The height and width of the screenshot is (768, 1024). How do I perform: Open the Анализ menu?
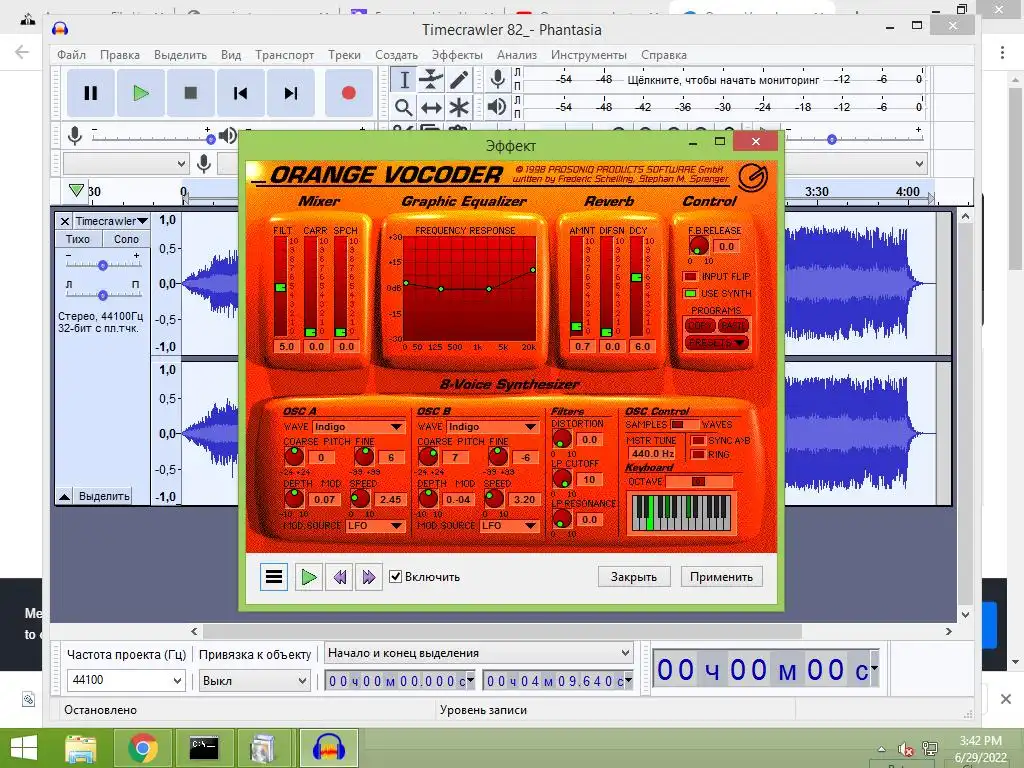[x=517, y=55]
